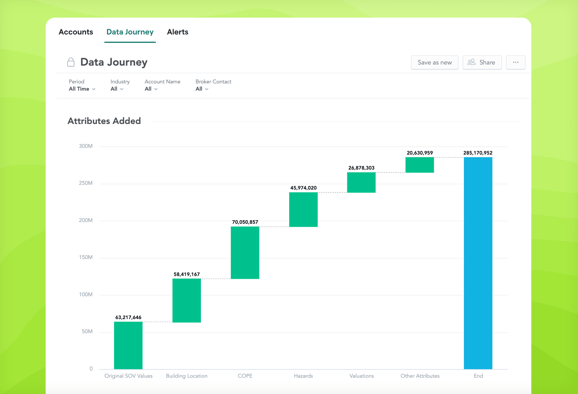Click the Building Location axis label
The width and height of the screenshot is (578, 394).
tap(187, 376)
